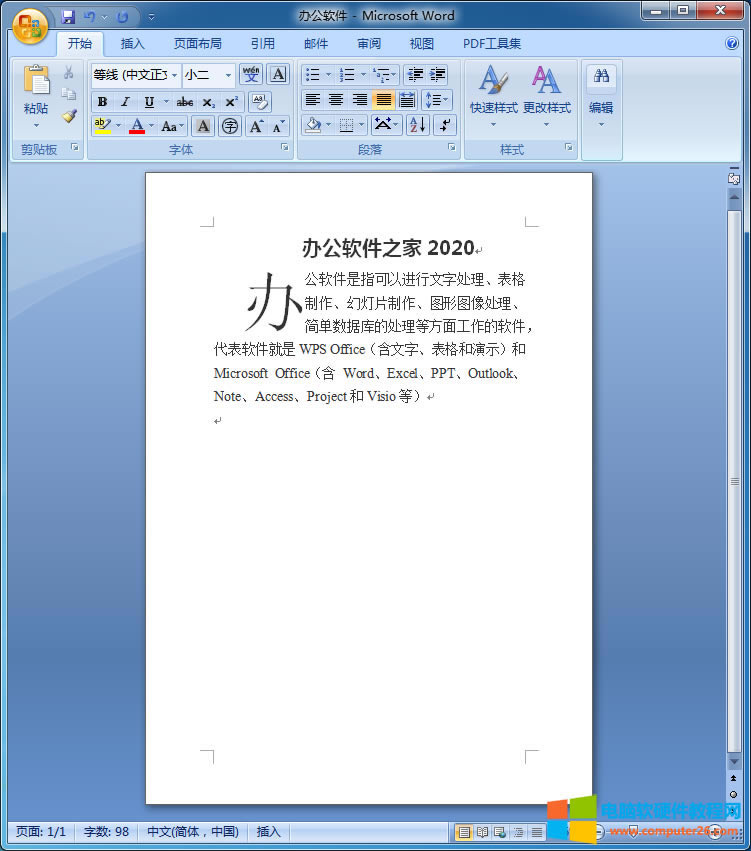
Task: Toggle bold formatting
Action: click(x=102, y=101)
